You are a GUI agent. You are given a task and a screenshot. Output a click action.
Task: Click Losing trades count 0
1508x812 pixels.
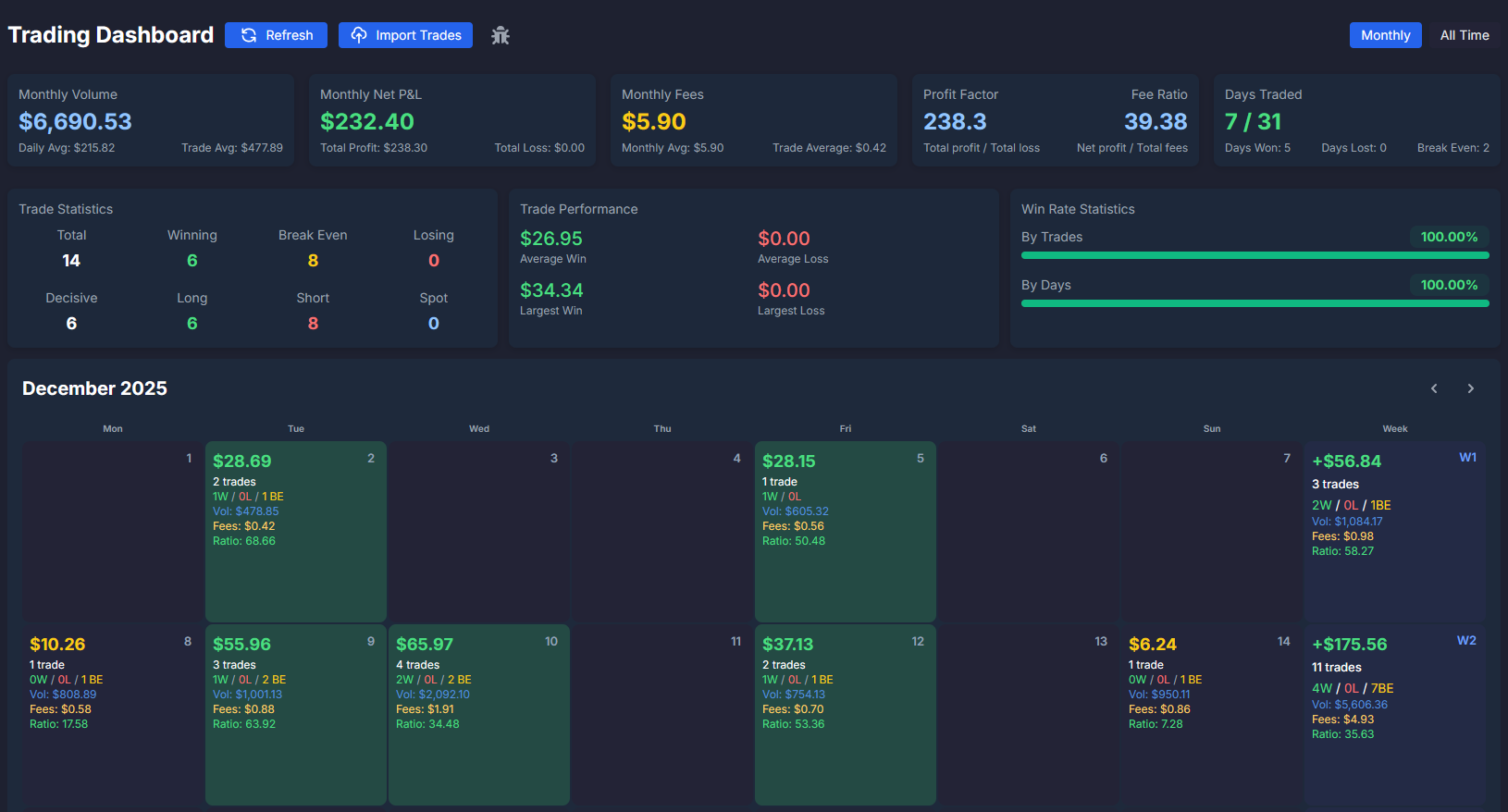point(434,261)
